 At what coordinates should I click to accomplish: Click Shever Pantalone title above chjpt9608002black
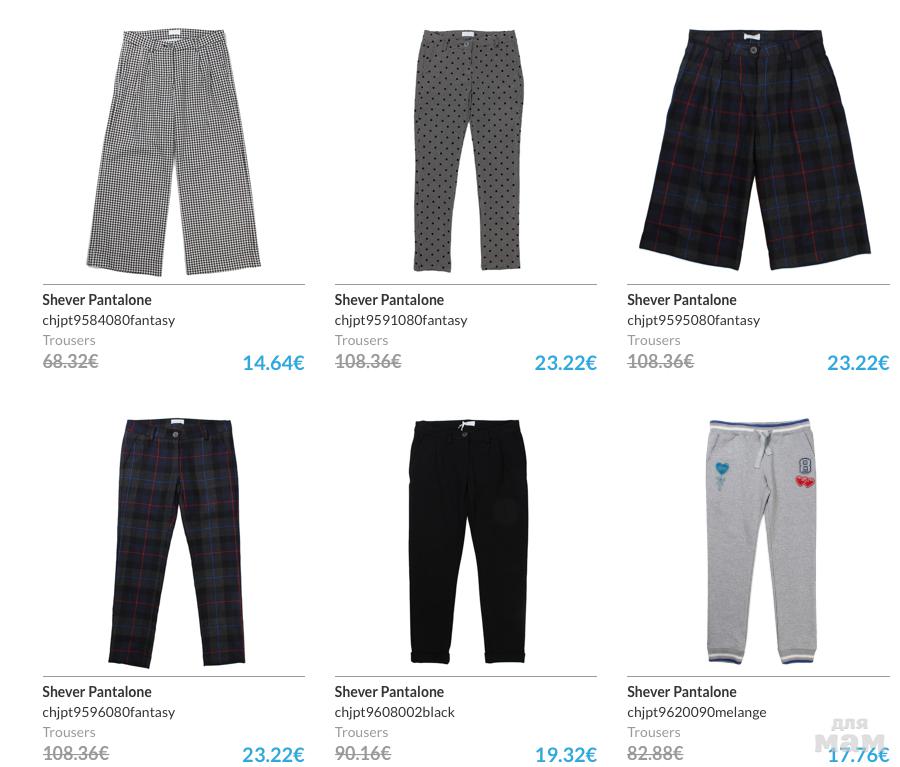click(x=389, y=692)
